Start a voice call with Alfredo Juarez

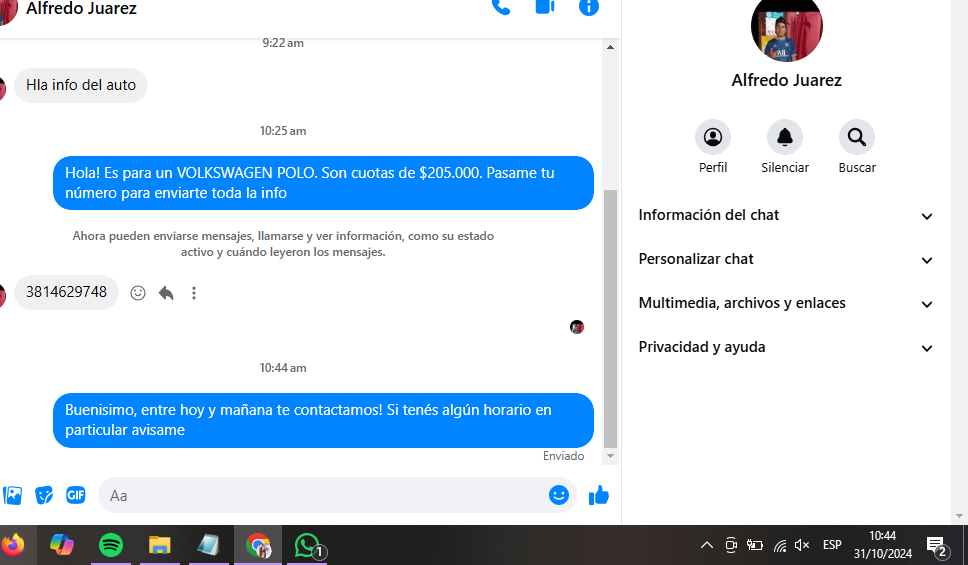[501, 7]
